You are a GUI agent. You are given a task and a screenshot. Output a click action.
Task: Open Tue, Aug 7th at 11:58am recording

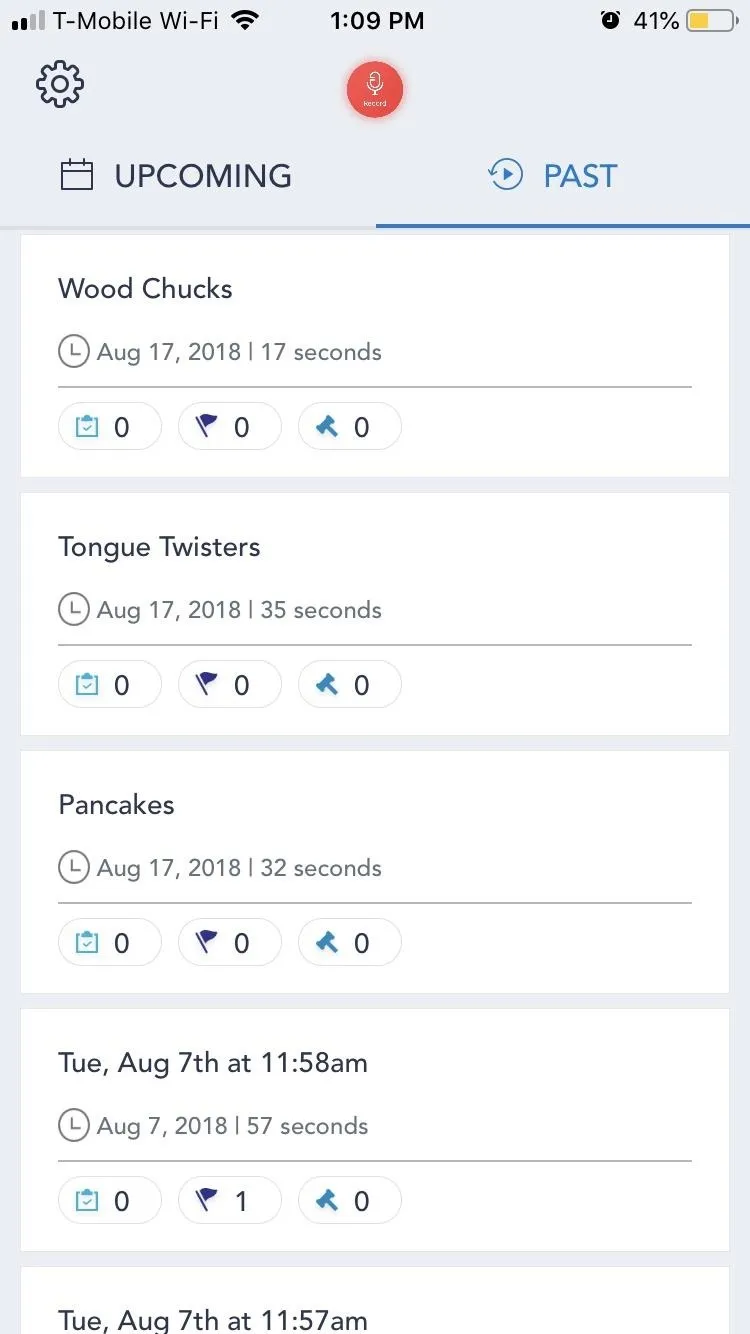(x=375, y=1130)
